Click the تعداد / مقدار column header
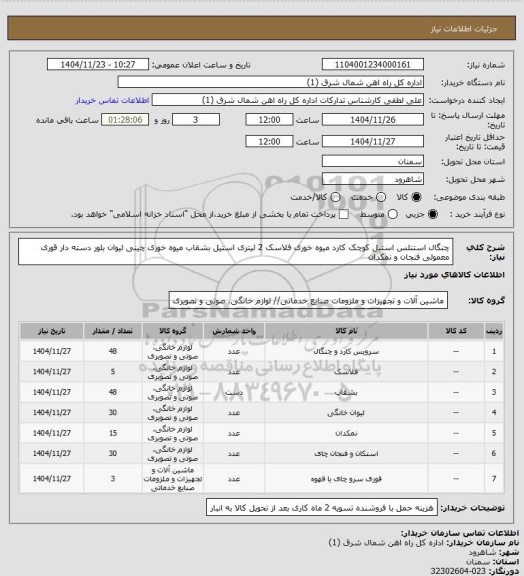 [113, 331]
